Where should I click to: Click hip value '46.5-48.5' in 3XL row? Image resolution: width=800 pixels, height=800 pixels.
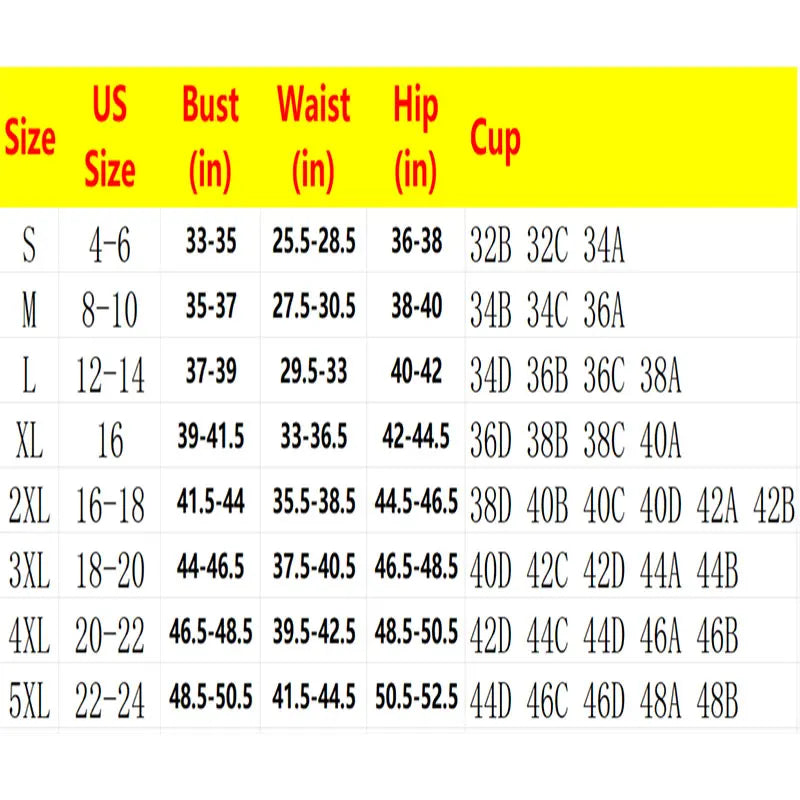tap(416, 566)
